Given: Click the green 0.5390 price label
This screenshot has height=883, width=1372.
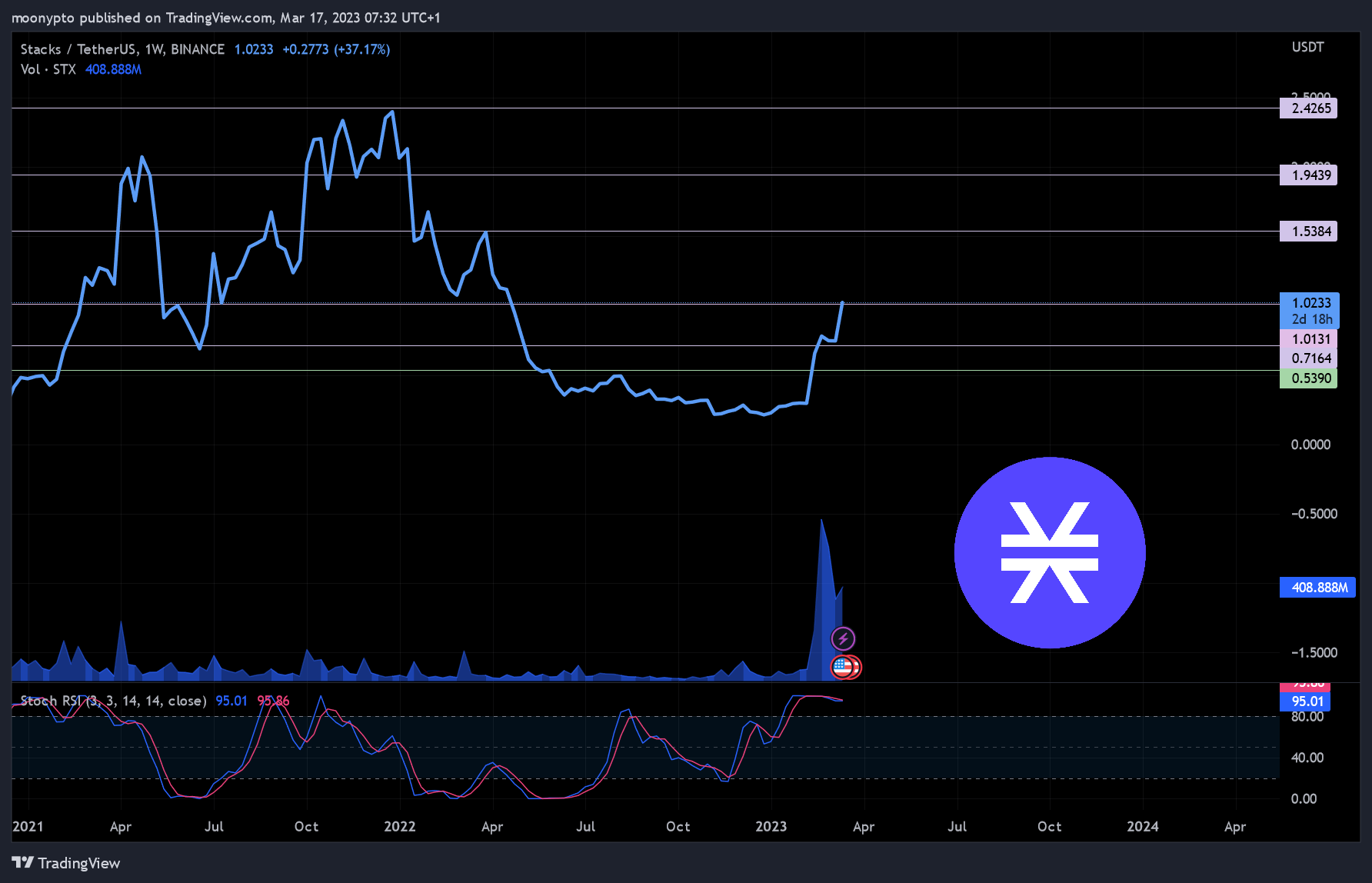Looking at the screenshot, I should (x=1308, y=378).
